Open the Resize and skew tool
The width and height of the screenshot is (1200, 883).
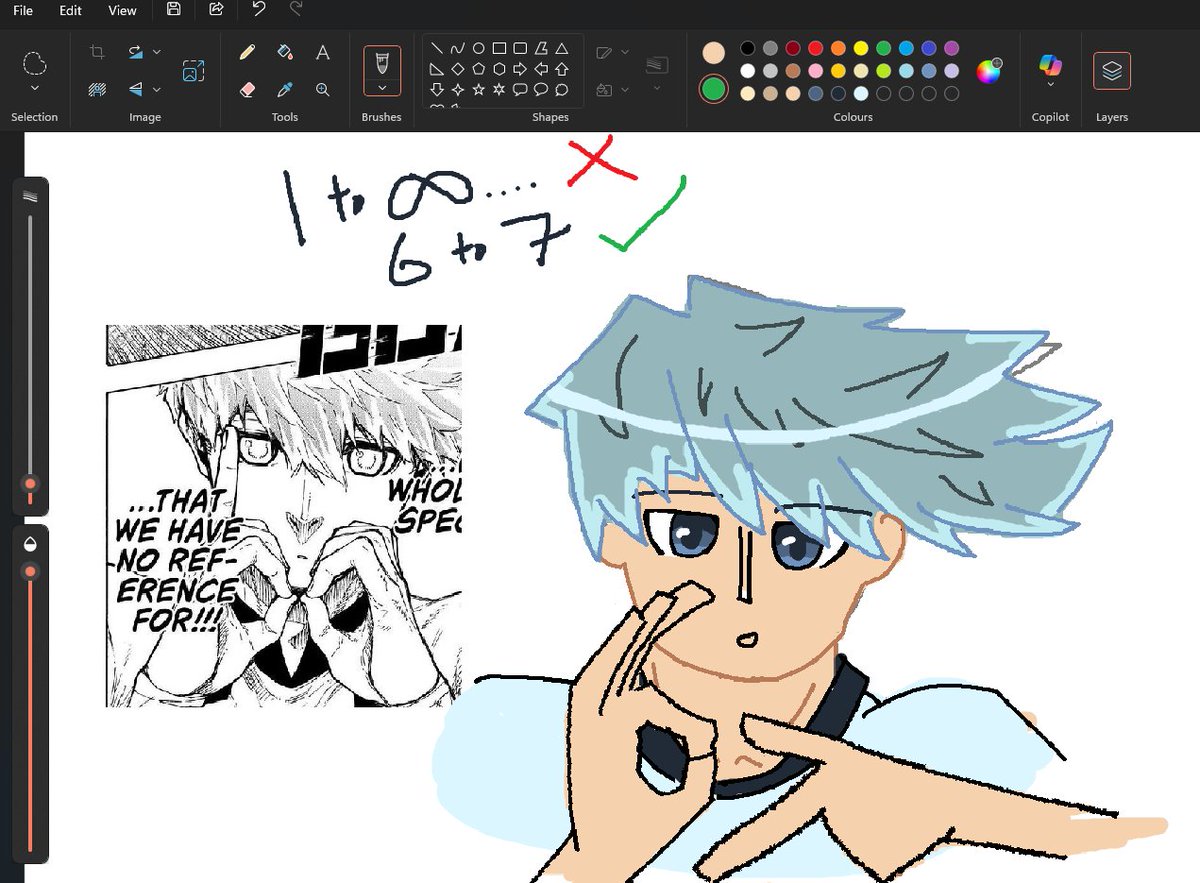click(x=193, y=71)
